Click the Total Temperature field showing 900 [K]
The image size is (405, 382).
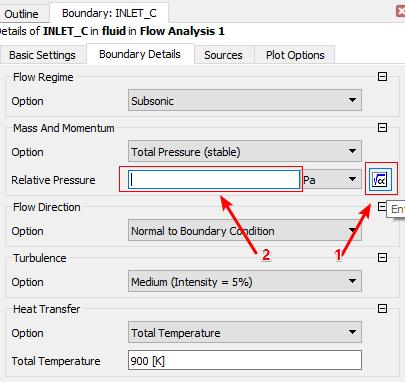[x=245, y=360]
